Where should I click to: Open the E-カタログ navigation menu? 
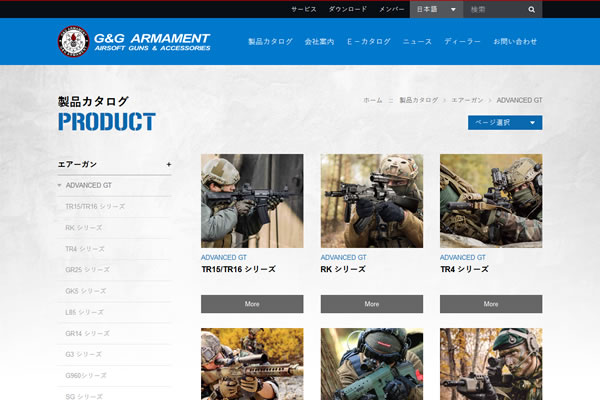coord(368,41)
